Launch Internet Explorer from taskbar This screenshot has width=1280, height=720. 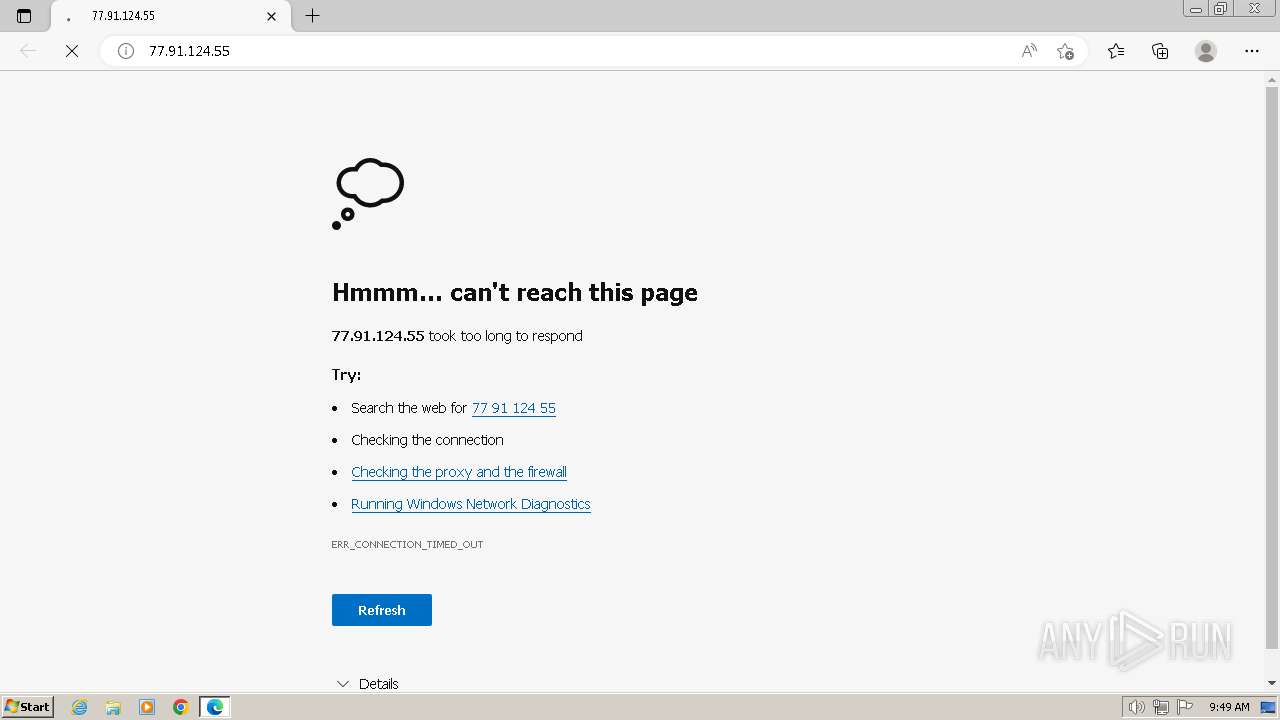(80, 707)
